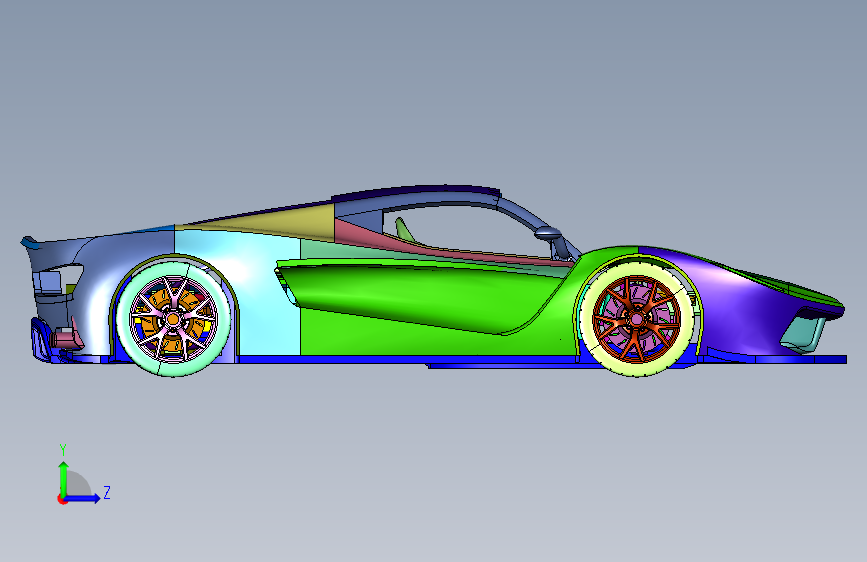Screen dimensions: 867x562
Task: Pick the blue front splitter under the nose
Action: [x=774, y=359]
